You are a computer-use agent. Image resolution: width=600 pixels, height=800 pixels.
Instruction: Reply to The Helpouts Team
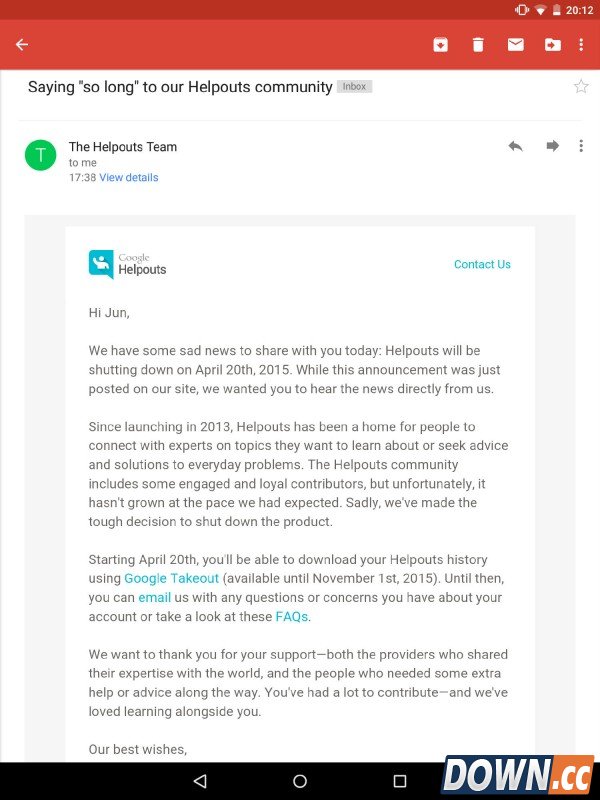(x=515, y=146)
